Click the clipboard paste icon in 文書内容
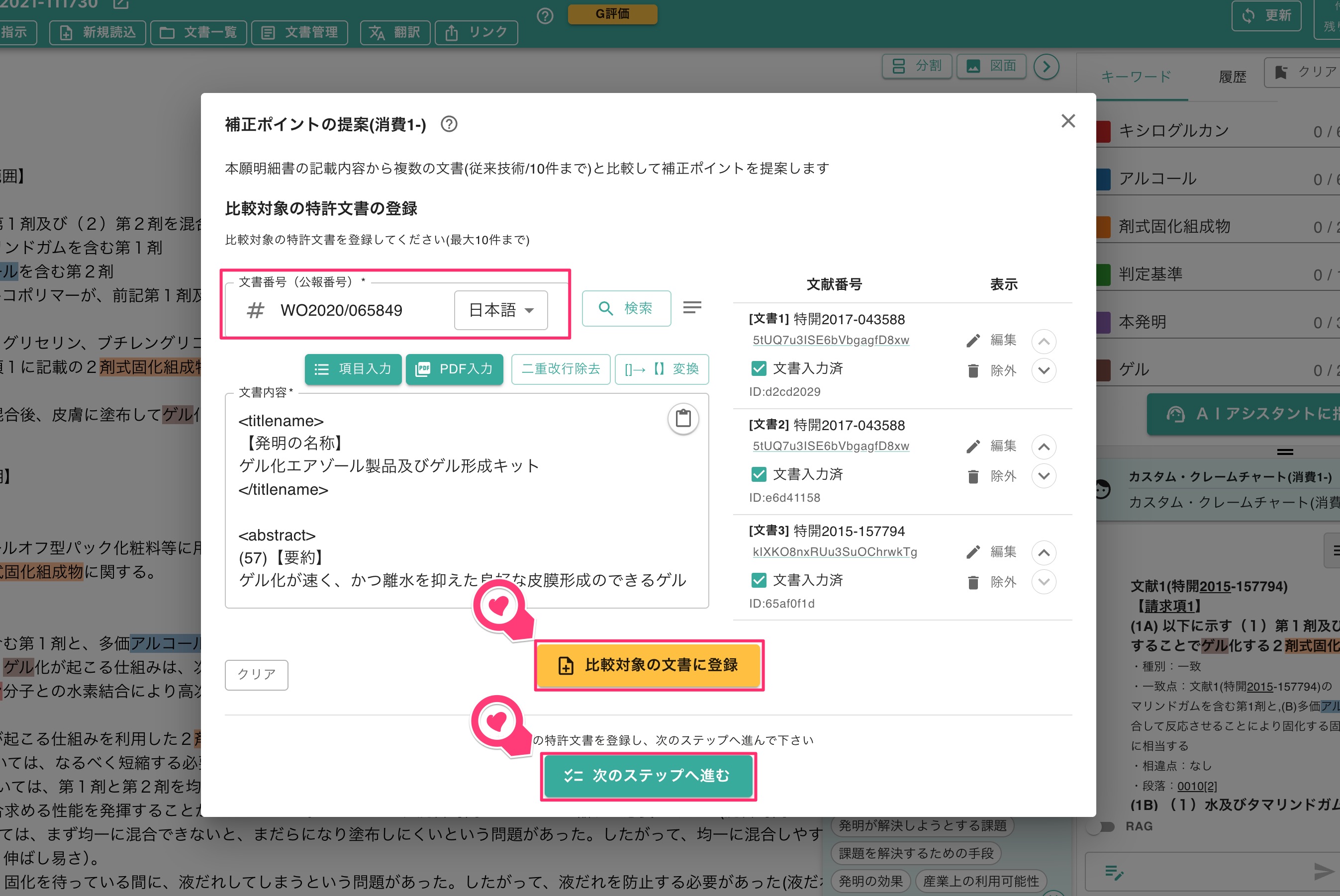Viewport: 1340px width, 896px height. click(x=683, y=418)
